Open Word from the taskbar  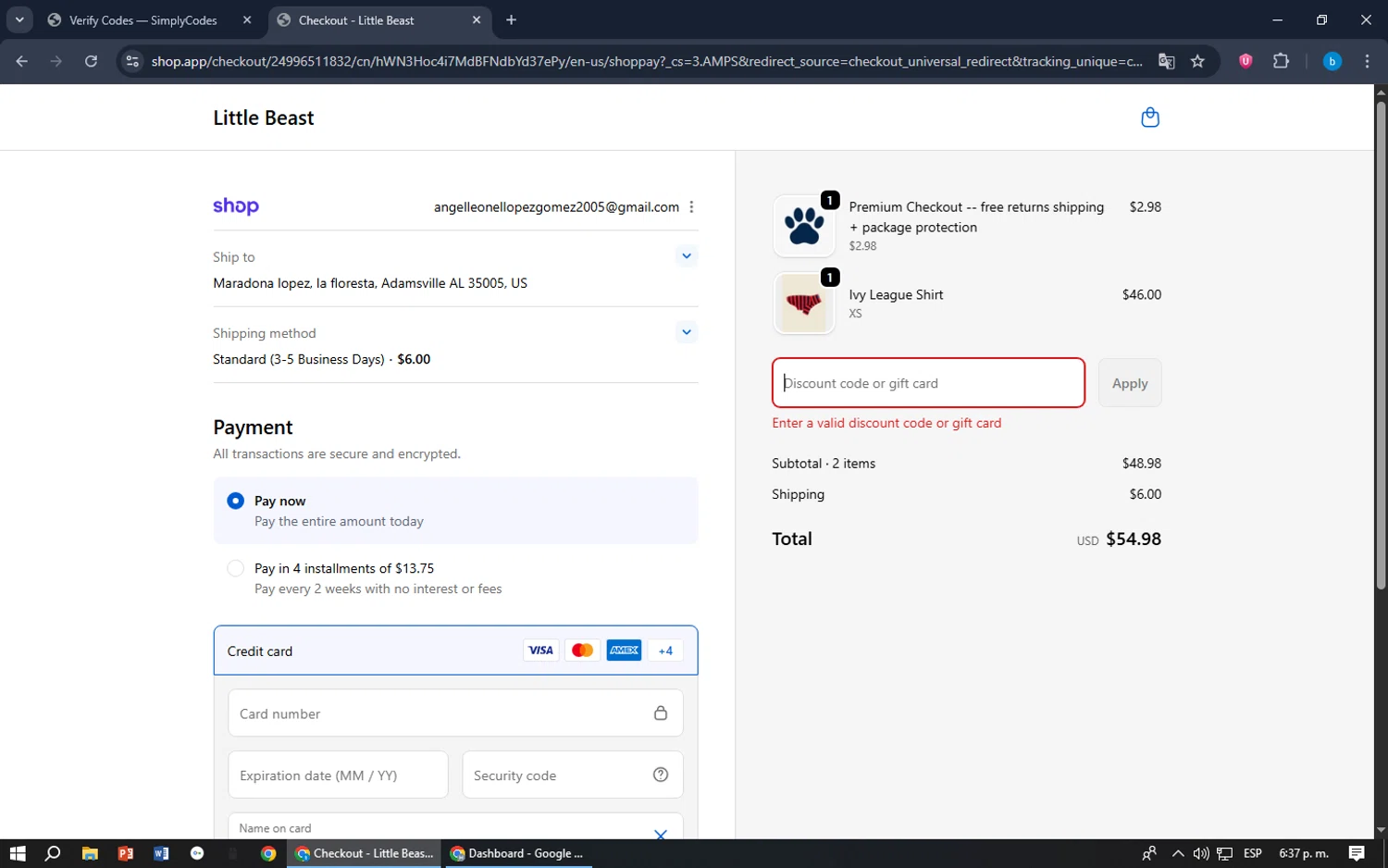point(161,853)
